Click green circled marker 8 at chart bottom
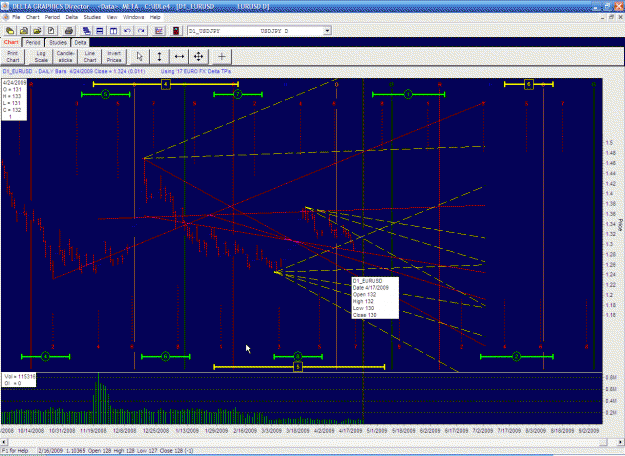The width and height of the screenshot is (625, 456). pyautogui.click(x=298, y=356)
